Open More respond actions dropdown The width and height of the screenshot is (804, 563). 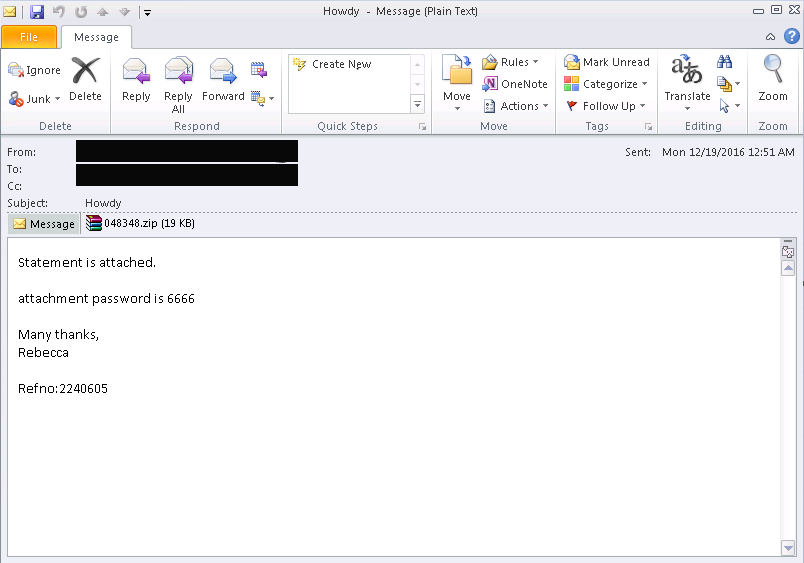click(x=263, y=98)
